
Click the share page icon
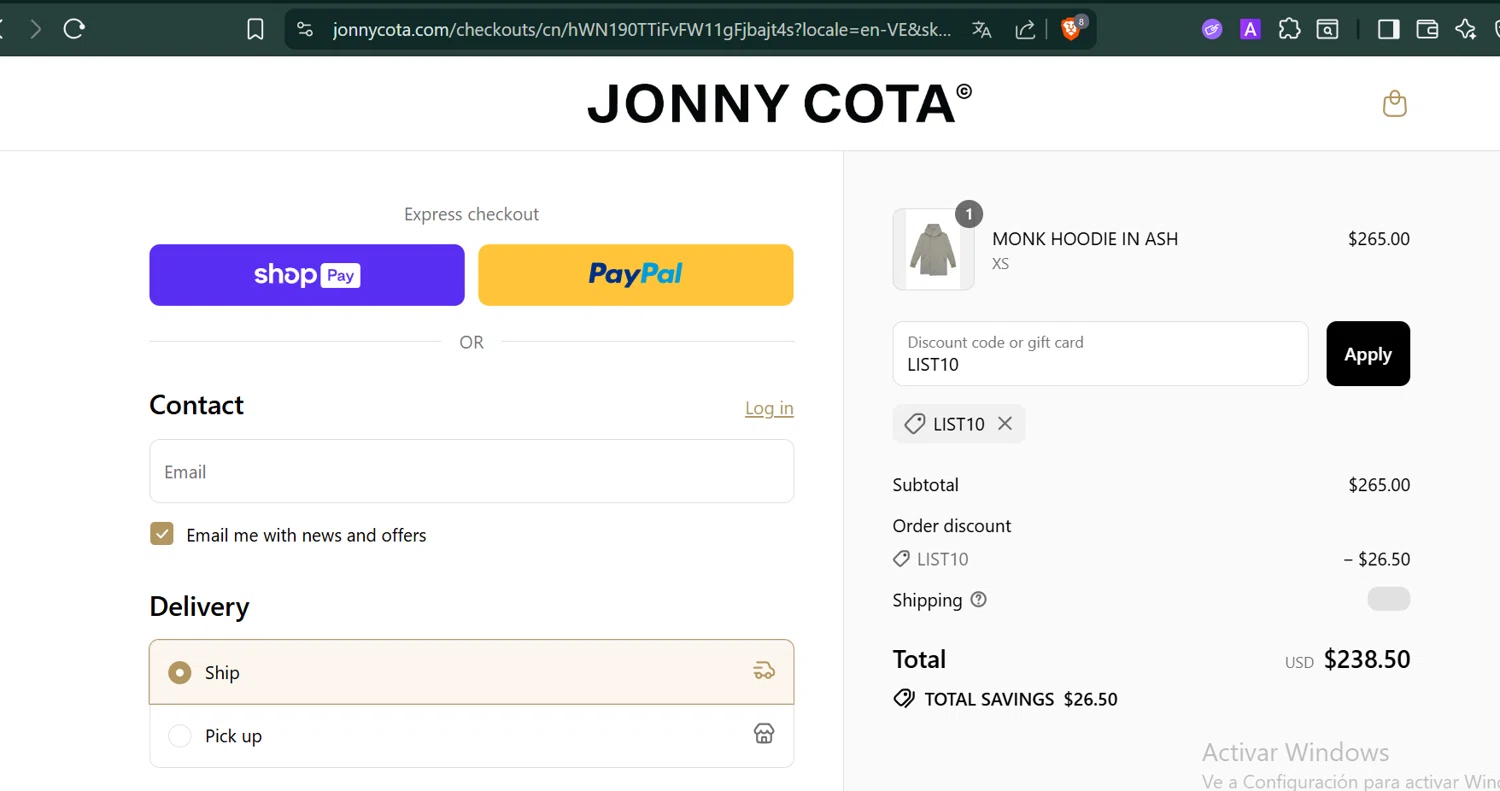pyautogui.click(x=1025, y=30)
